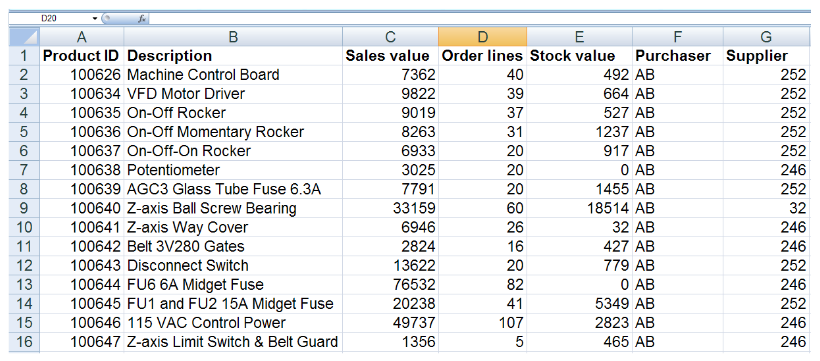Select 'AGC3 Glass Tube Fuse 6.3A' cell
Image resolution: width=820 pixels, height=361 pixels.
tap(233, 189)
